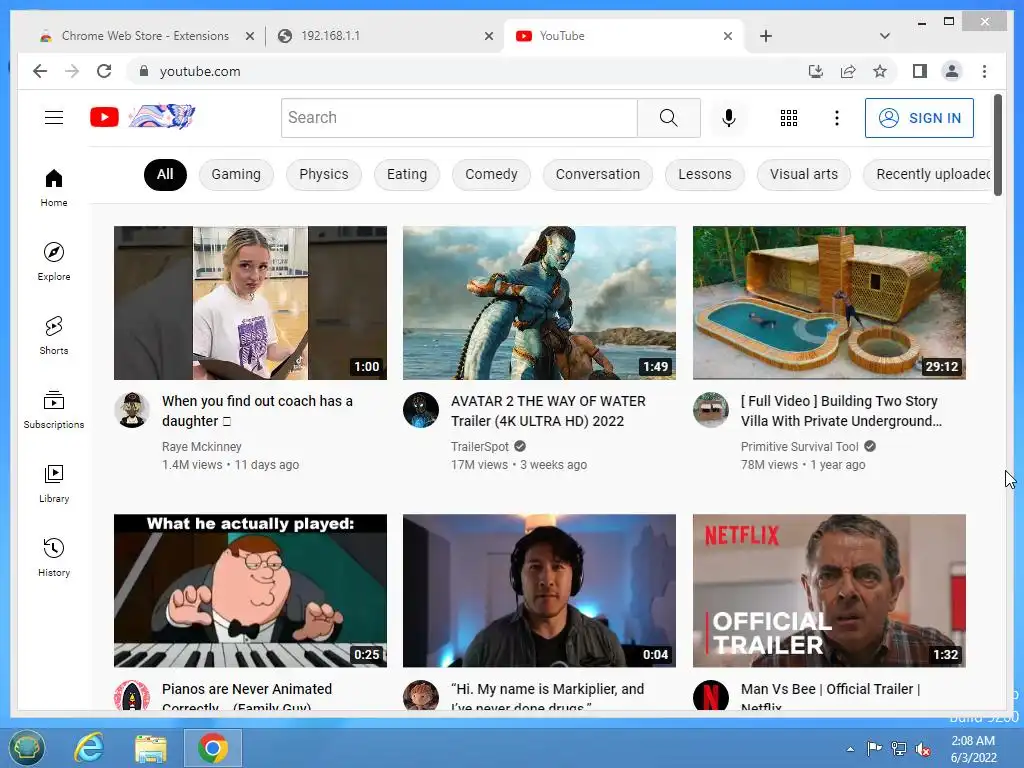
Task: Open the YouTube apps grid
Action: tap(789, 118)
